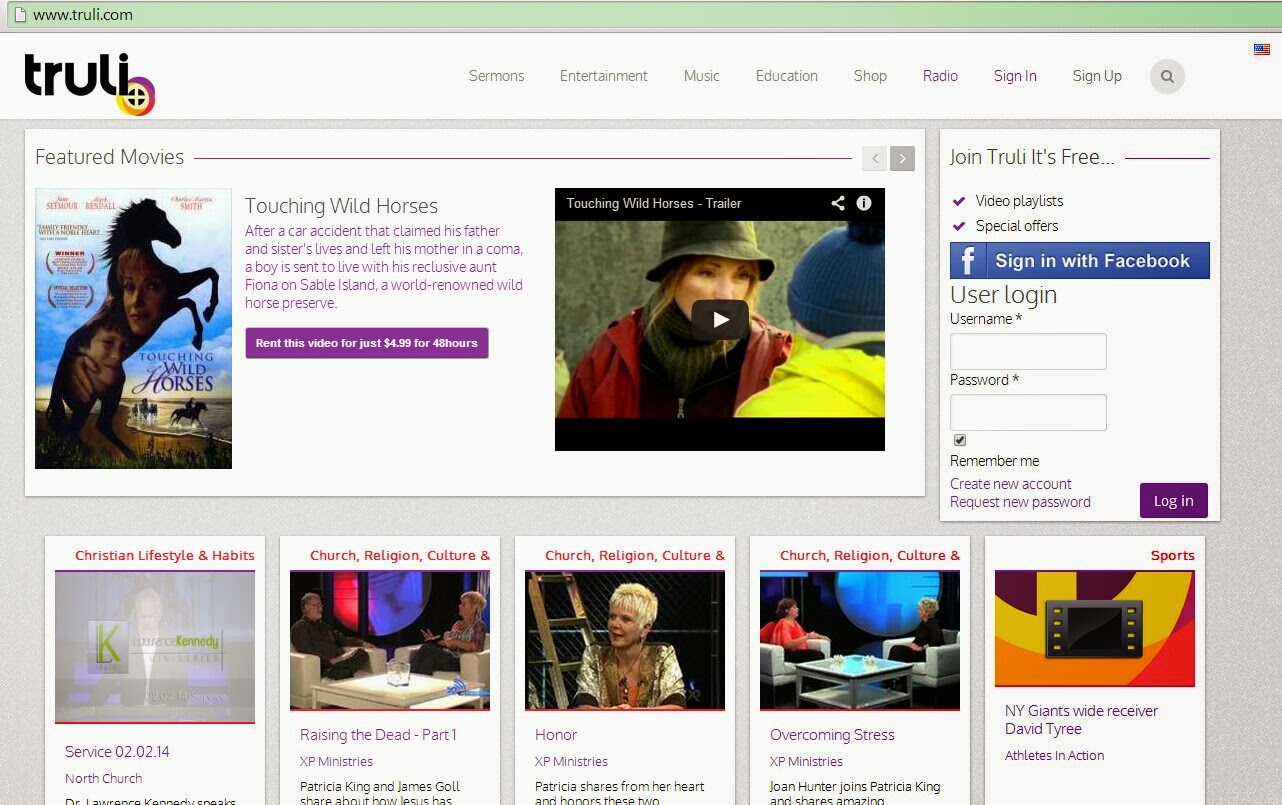Click Create new account link
The height and width of the screenshot is (805, 1282).
tap(1011, 484)
